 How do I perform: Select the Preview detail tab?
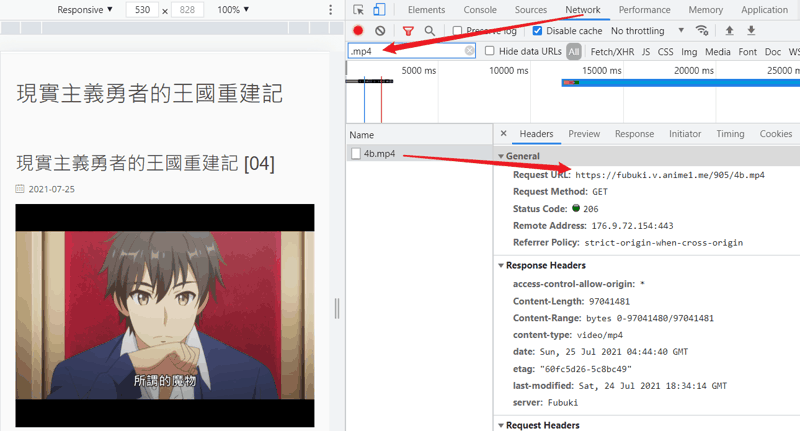(584, 134)
